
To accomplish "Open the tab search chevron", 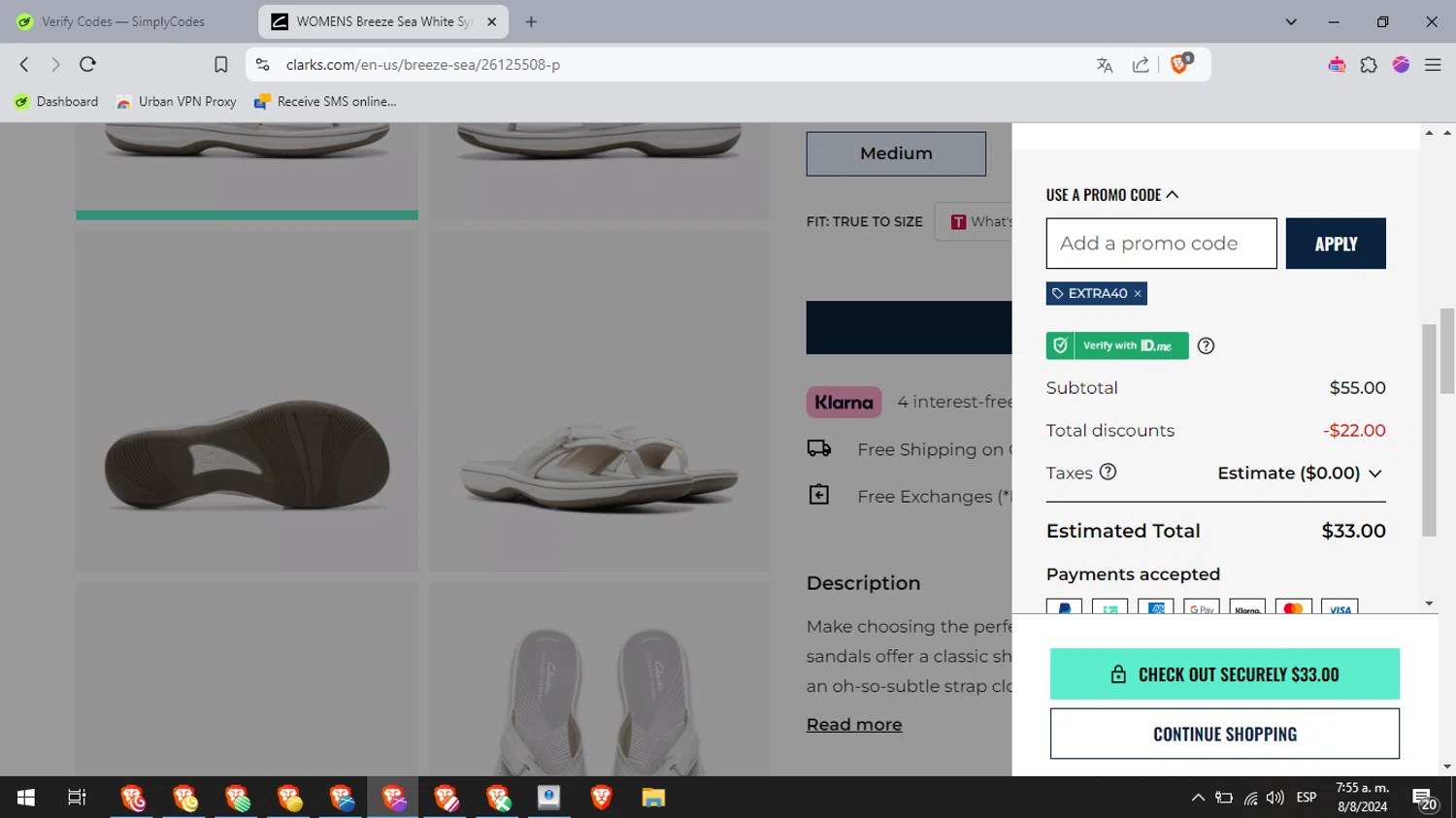I will point(1291,21).
